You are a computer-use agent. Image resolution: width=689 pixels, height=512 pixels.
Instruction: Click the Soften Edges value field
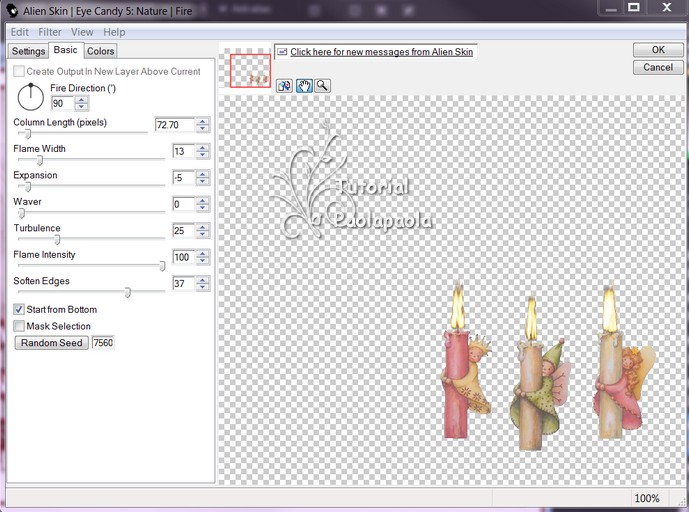coord(184,283)
